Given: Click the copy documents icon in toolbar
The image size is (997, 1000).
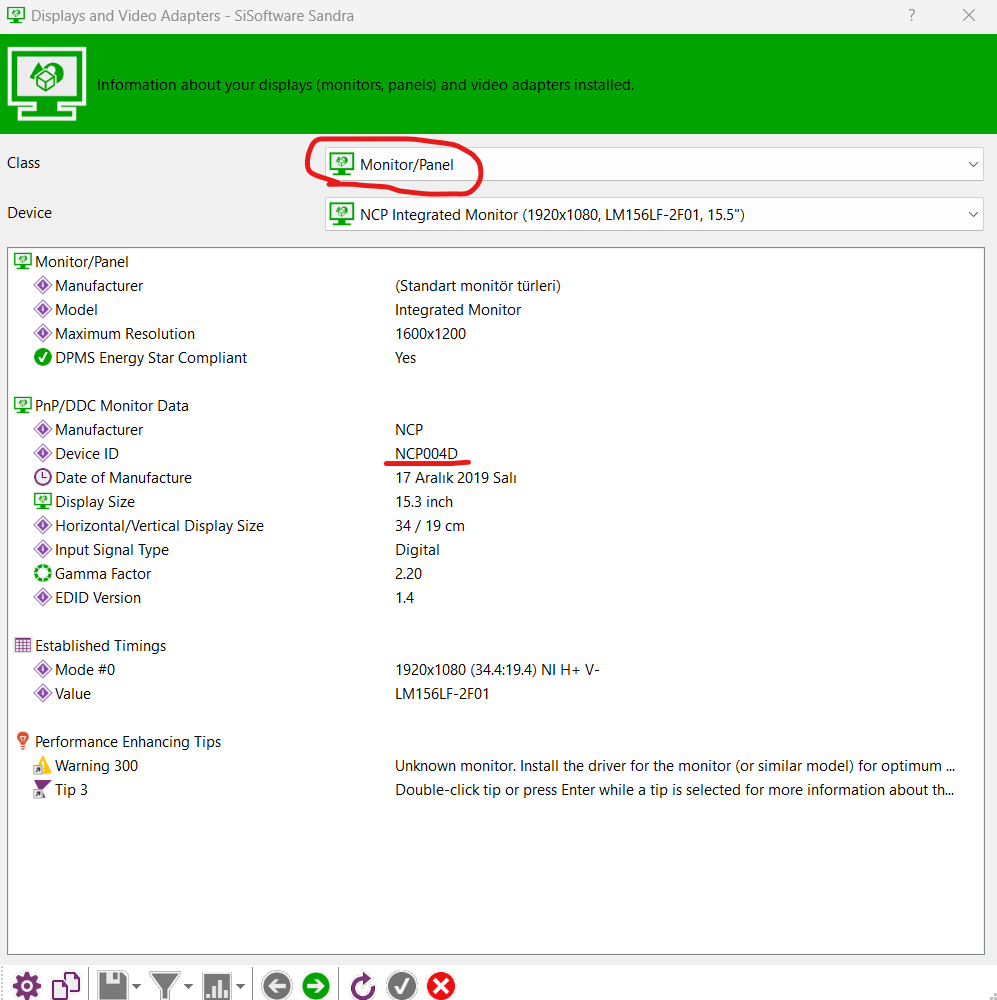Looking at the screenshot, I should [66, 986].
